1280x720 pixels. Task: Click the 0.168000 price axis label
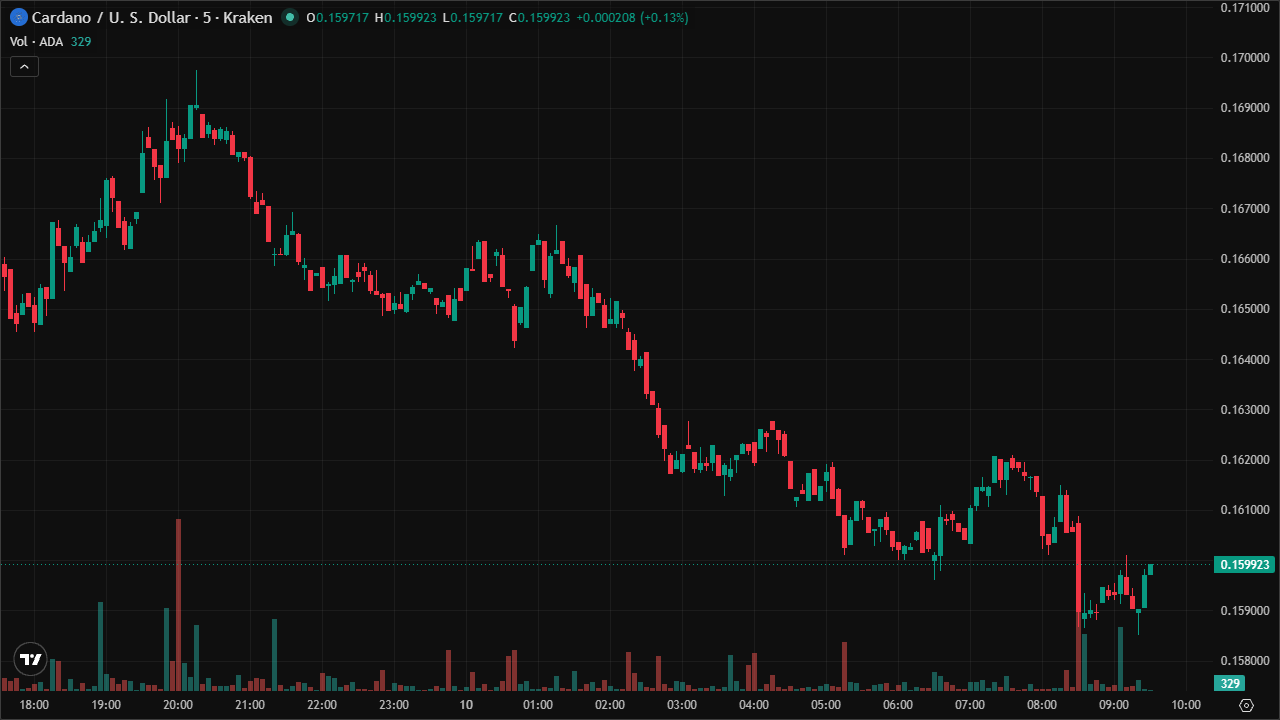pos(1245,158)
